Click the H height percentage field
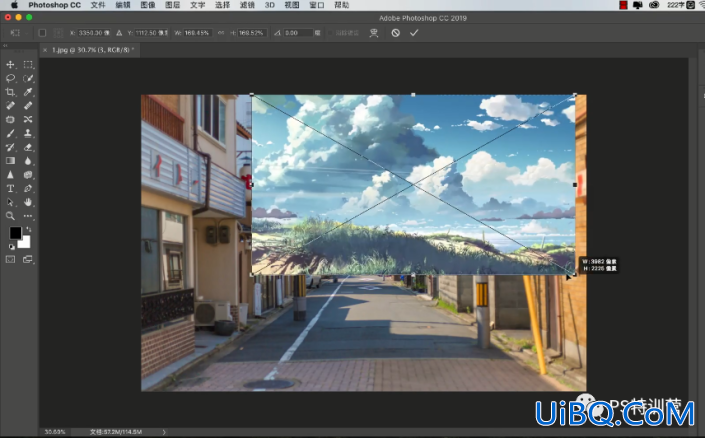Screen dimensions: 705x438 [252, 33]
